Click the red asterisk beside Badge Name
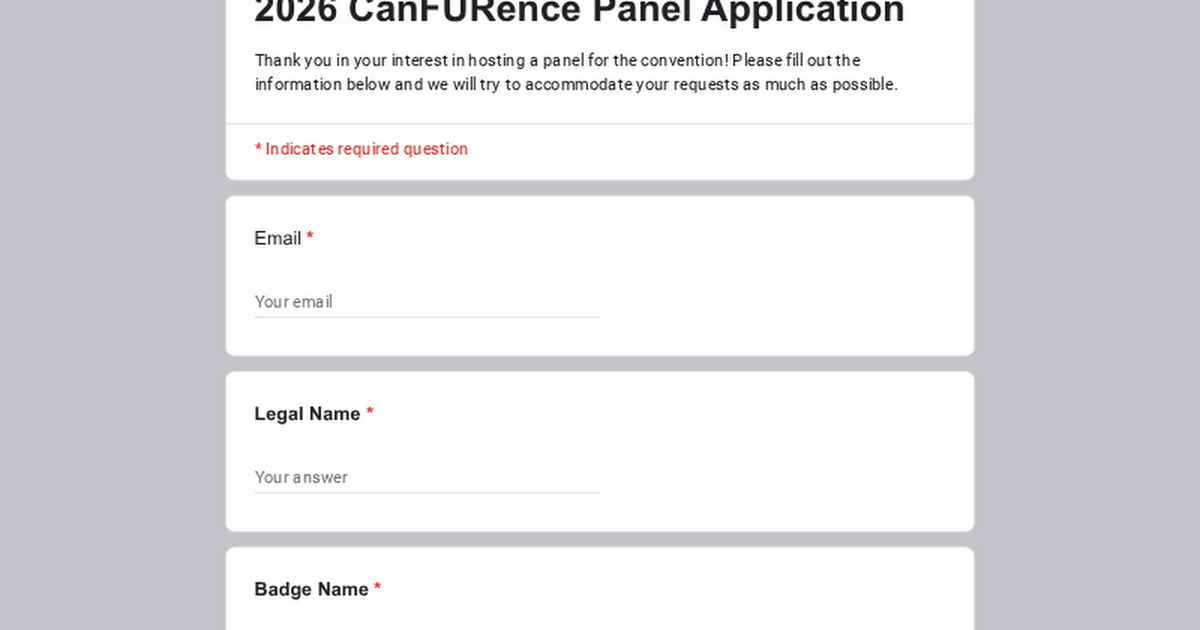Image resolution: width=1200 pixels, height=630 pixels. click(x=378, y=589)
